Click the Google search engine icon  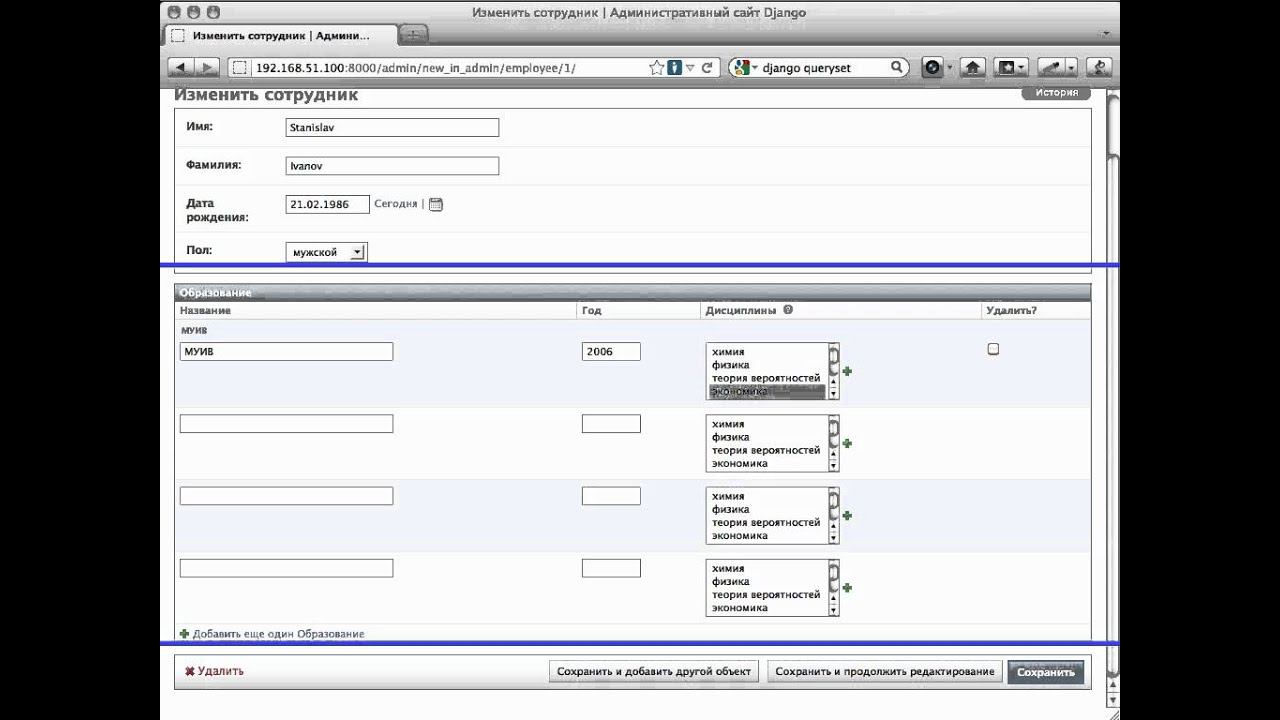(741, 68)
